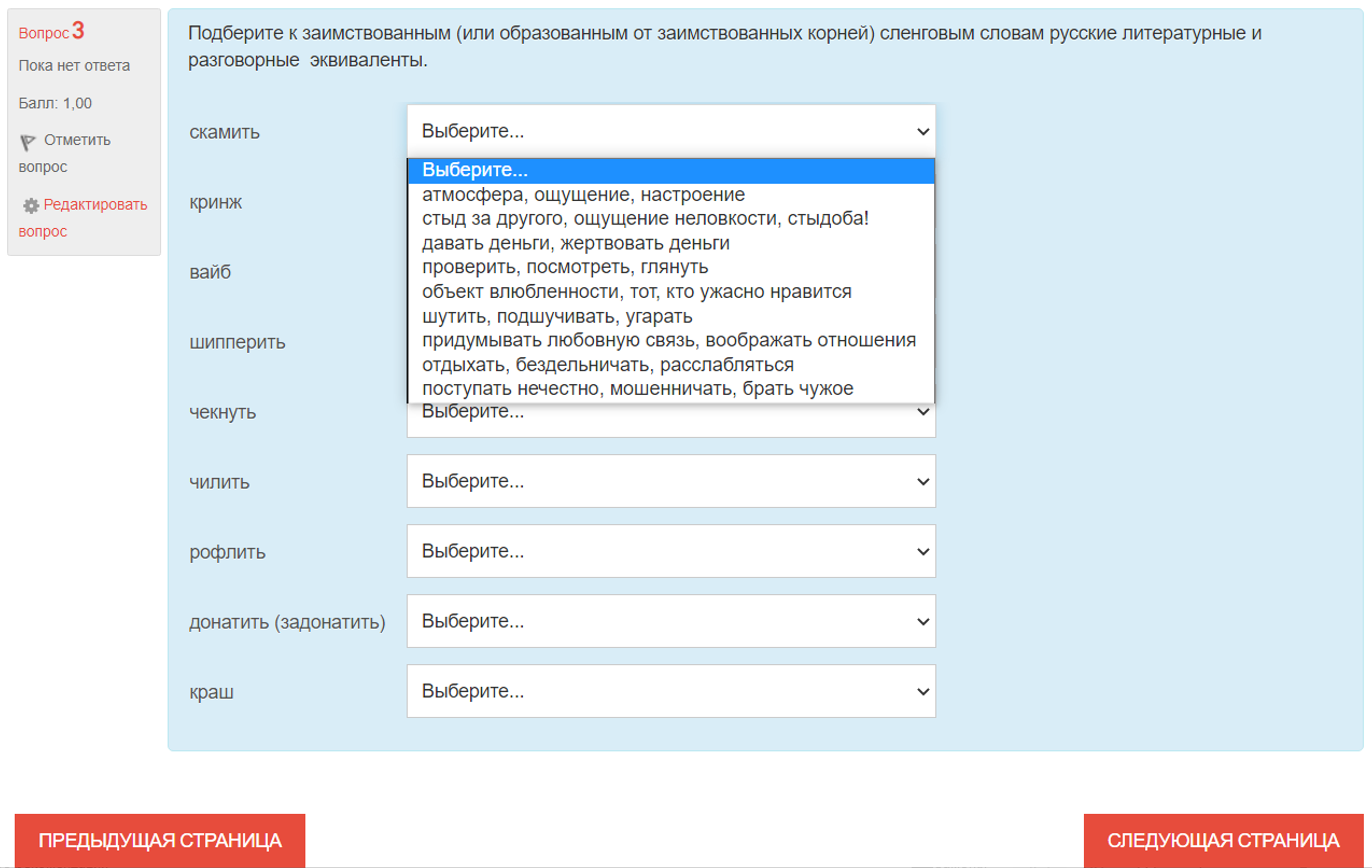Click the чилить label
The image size is (1372, 868).
(219, 482)
